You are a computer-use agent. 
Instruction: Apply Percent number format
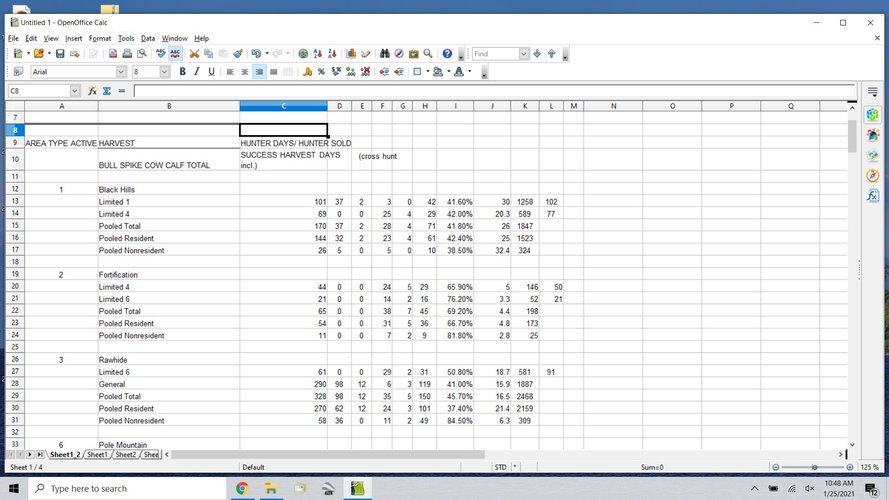coord(321,71)
